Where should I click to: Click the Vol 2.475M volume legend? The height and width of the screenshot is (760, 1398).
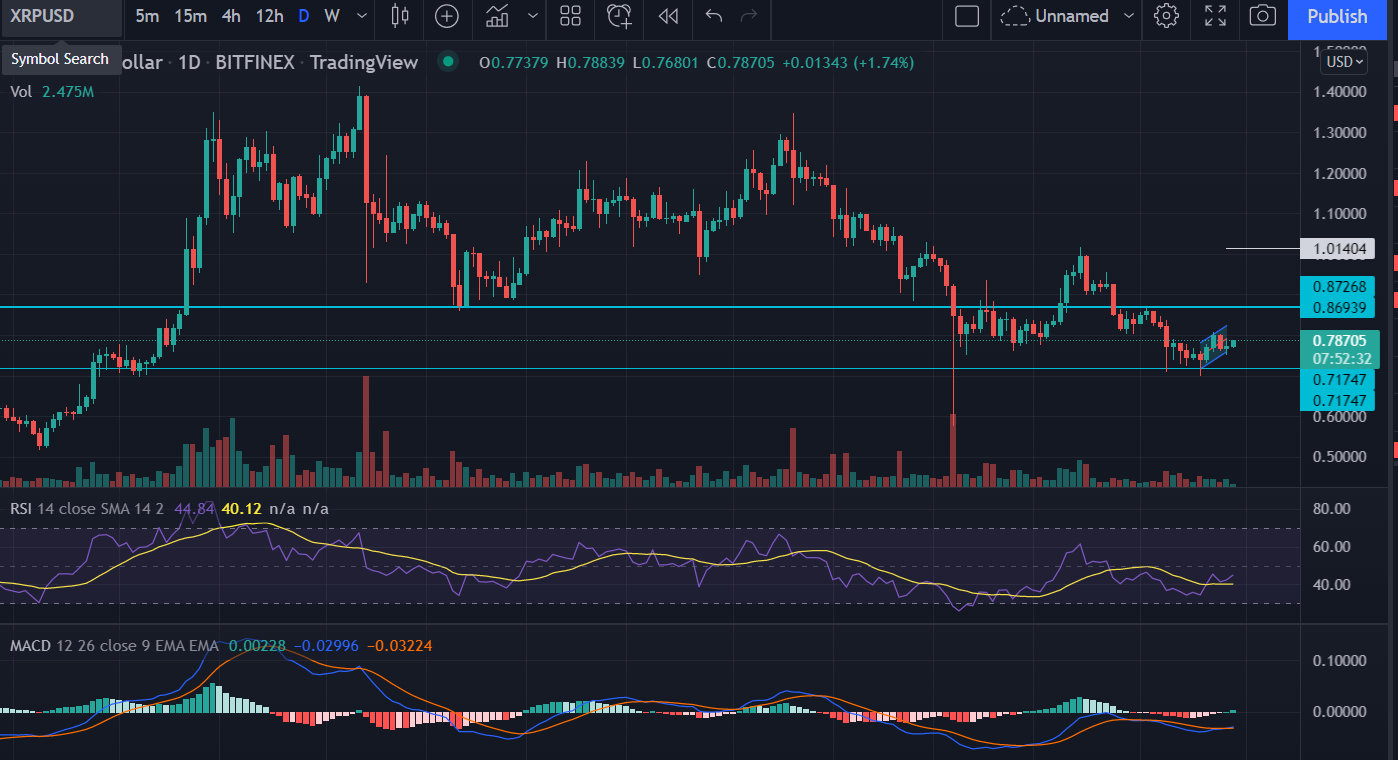52,91
